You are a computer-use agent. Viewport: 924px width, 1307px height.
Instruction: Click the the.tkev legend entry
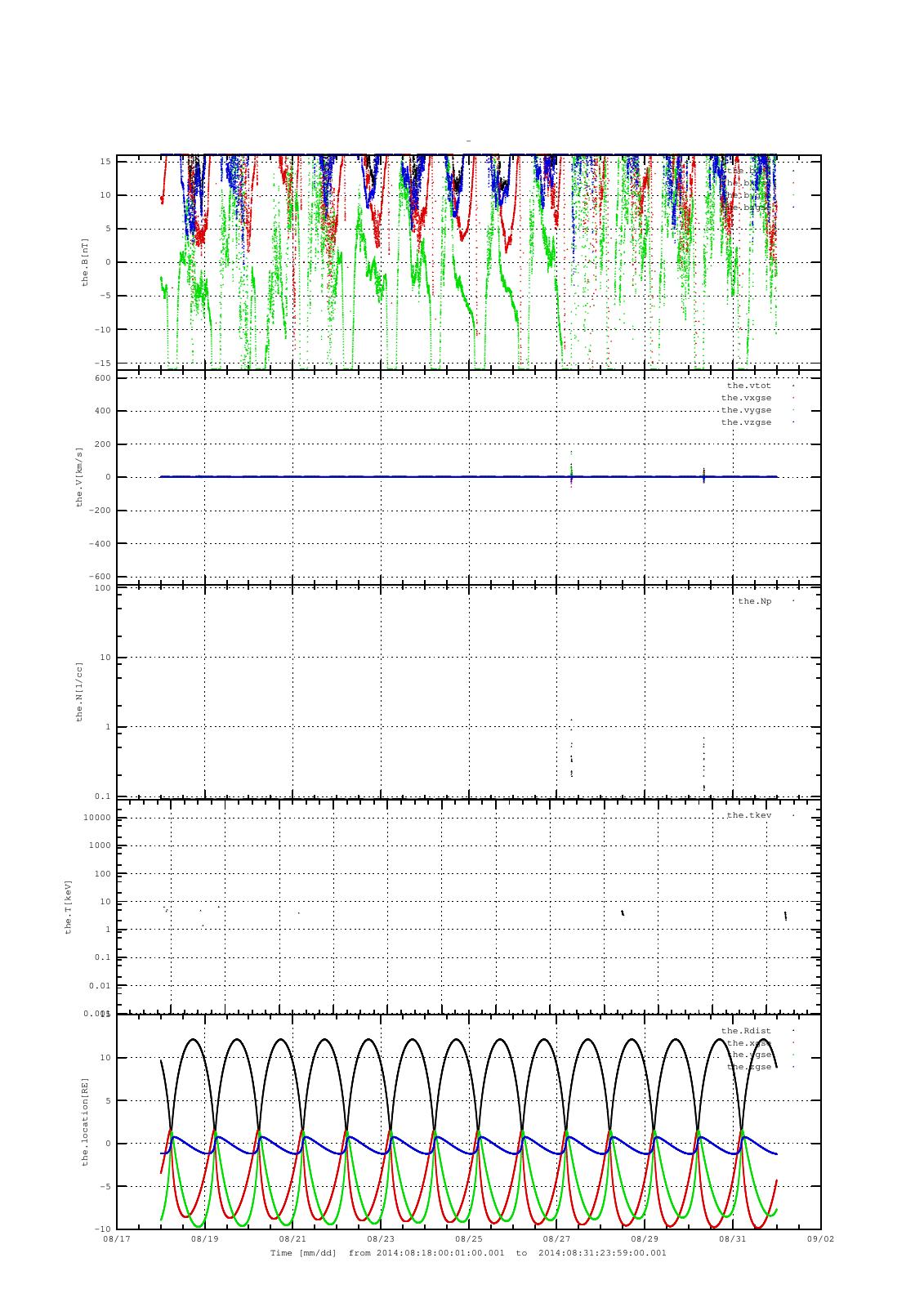[x=748, y=815]
